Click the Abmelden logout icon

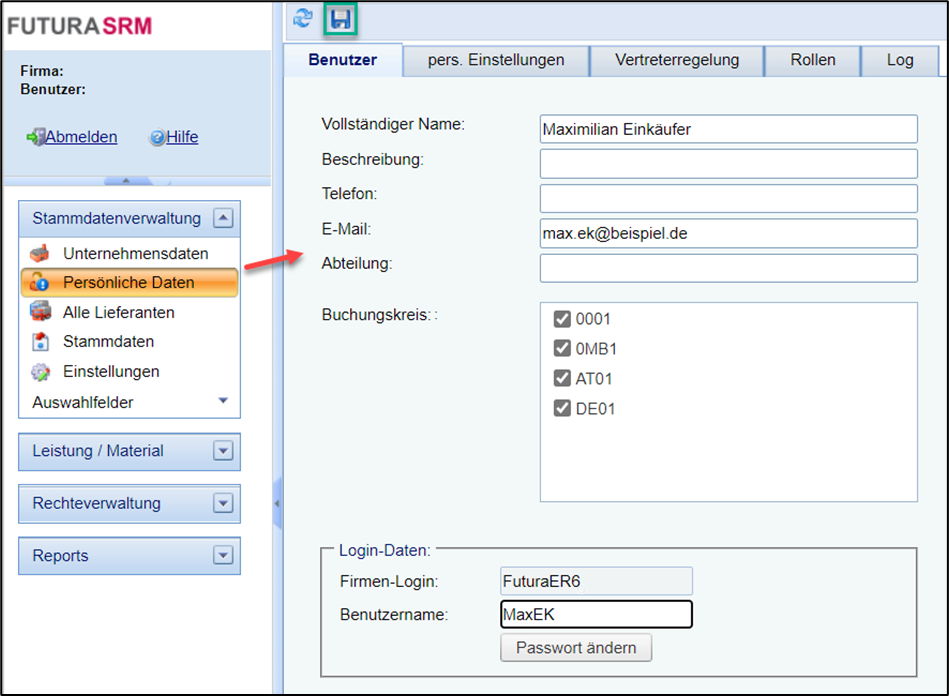click(x=35, y=138)
